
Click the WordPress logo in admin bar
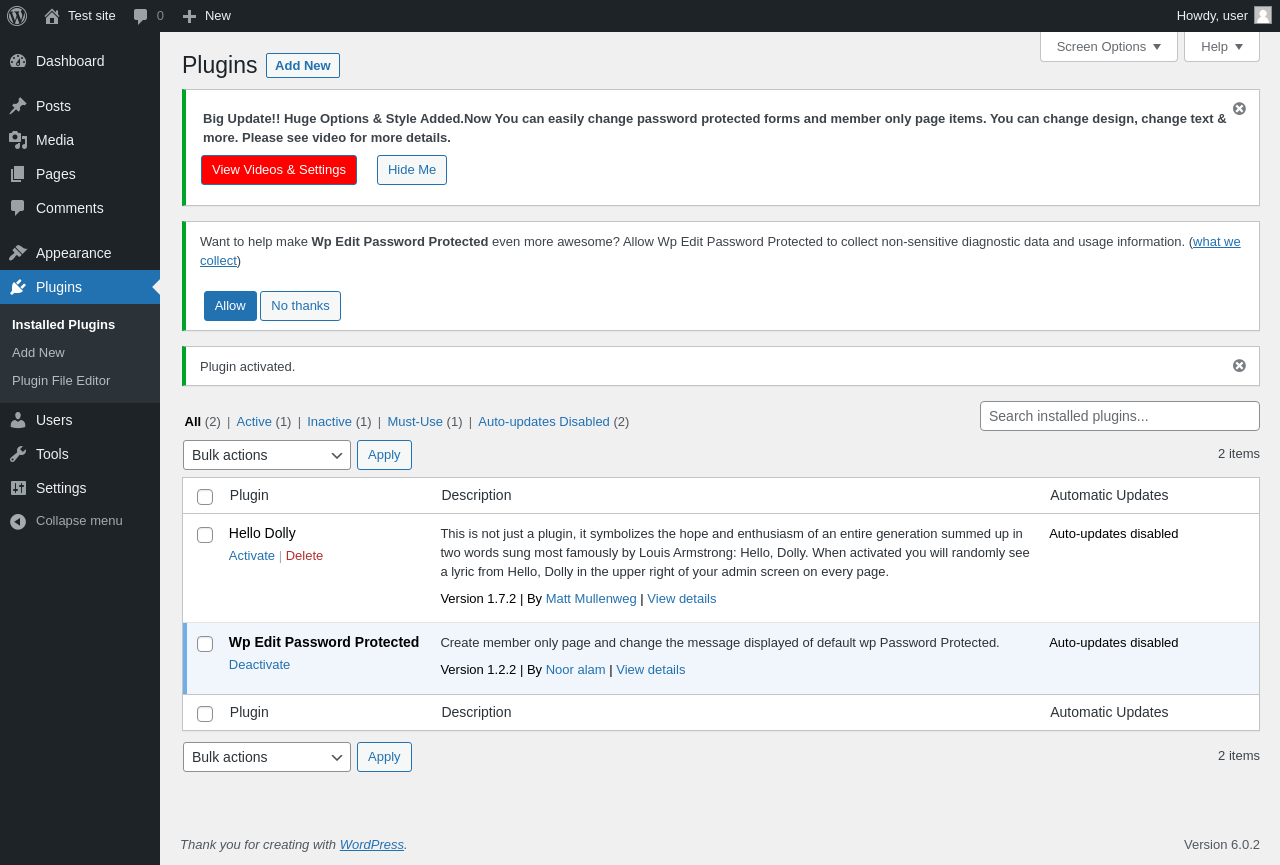pyautogui.click(x=17, y=16)
